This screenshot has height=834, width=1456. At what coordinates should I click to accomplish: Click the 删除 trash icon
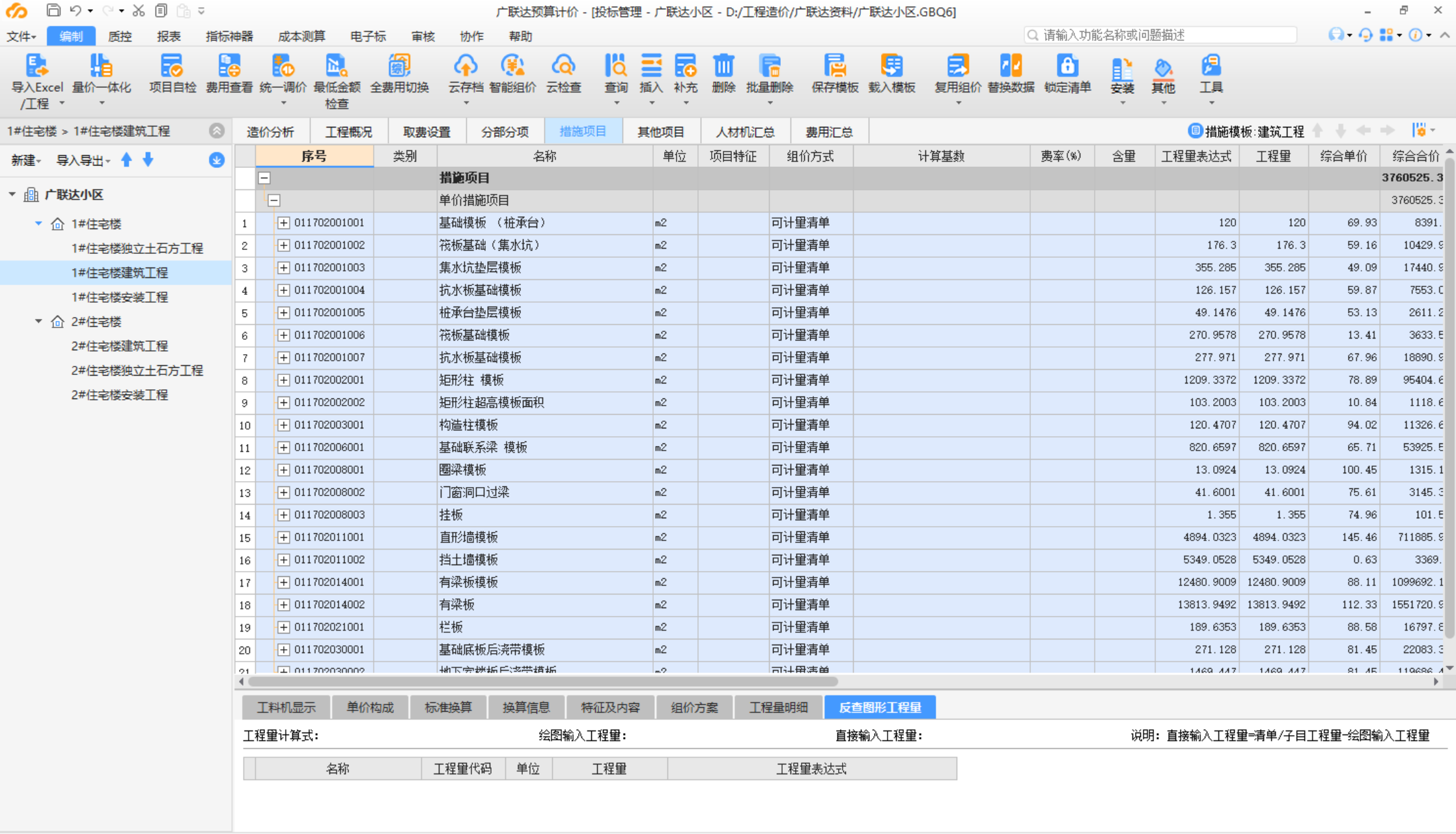click(x=723, y=67)
